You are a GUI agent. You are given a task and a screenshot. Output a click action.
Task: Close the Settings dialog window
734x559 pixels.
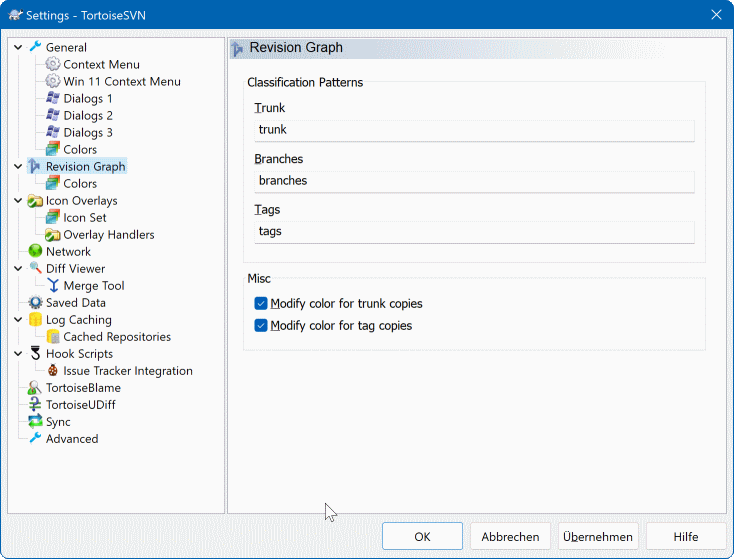click(716, 15)
